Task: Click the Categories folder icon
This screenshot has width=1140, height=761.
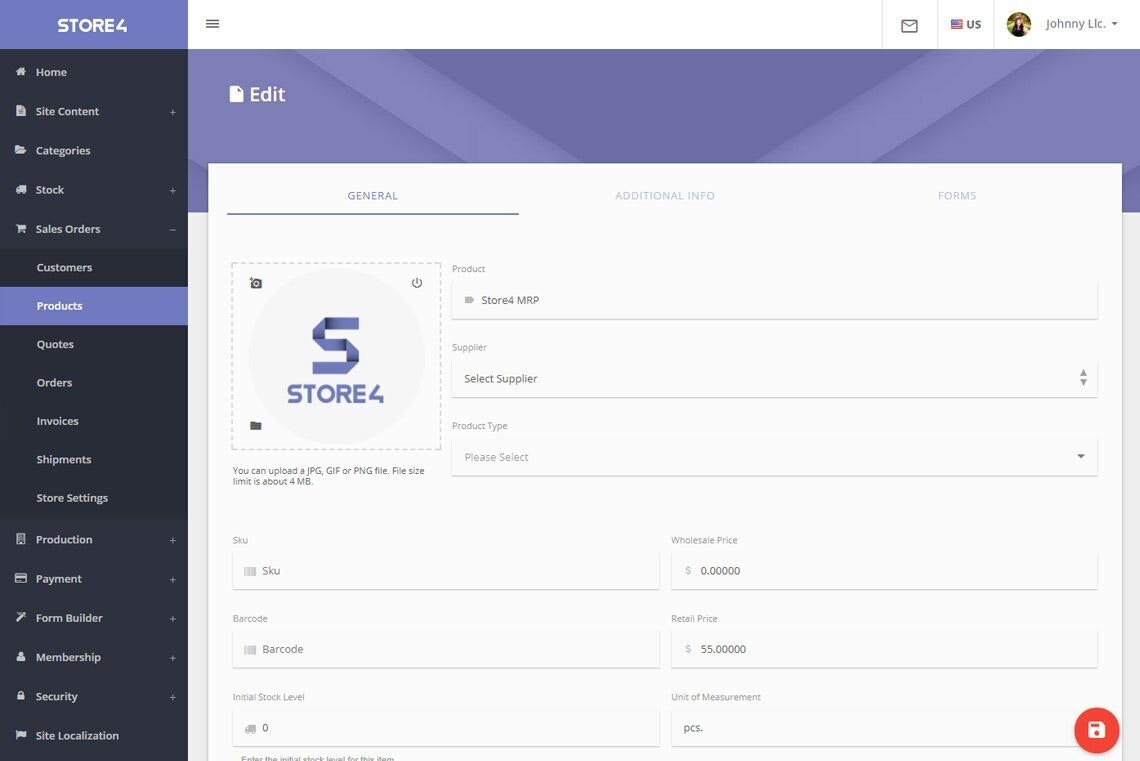Action: tap(20, 150)
